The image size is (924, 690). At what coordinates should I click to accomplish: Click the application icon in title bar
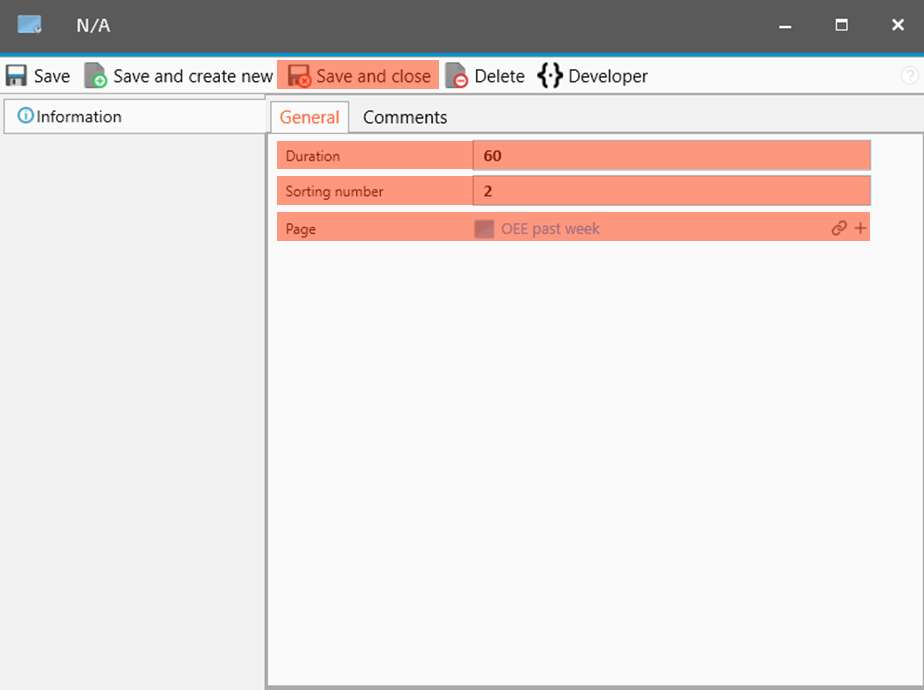[29, 25]
